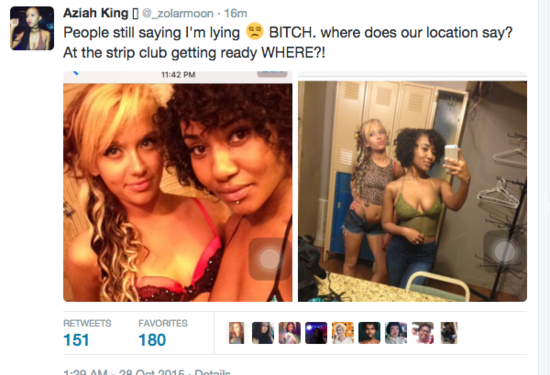Open third liker avatar with pink background

click(289, 333)
